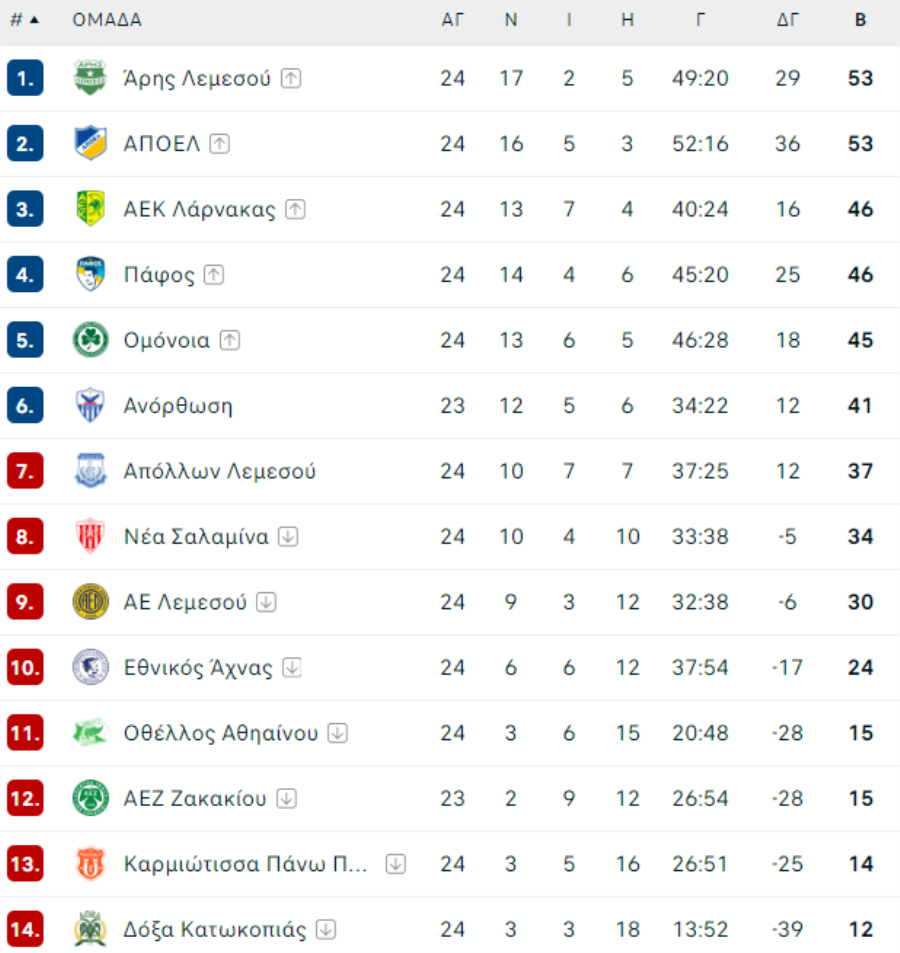900x953 pixels.
Task: Click the ΑΓ matches played header
Action: [x=452, y=20]
